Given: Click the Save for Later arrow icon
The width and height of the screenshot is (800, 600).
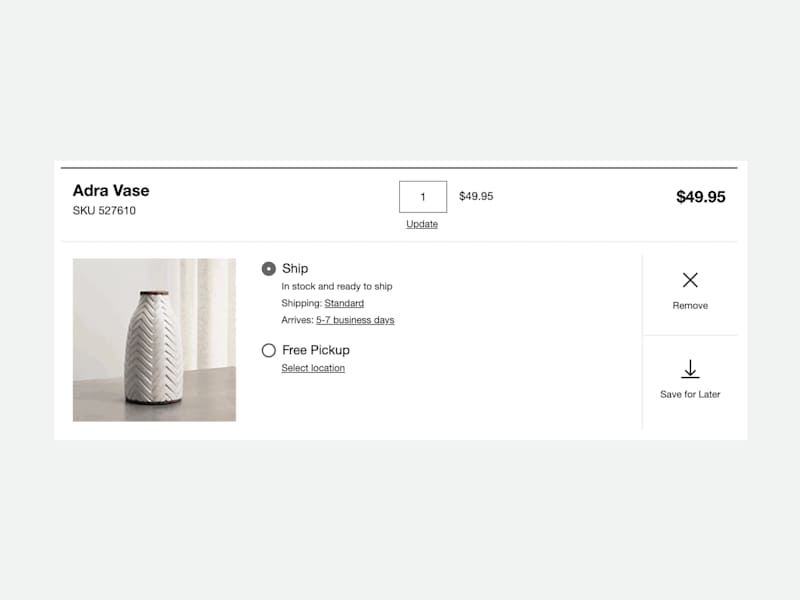Looking at the screenshot, I should tap(690, 369).
